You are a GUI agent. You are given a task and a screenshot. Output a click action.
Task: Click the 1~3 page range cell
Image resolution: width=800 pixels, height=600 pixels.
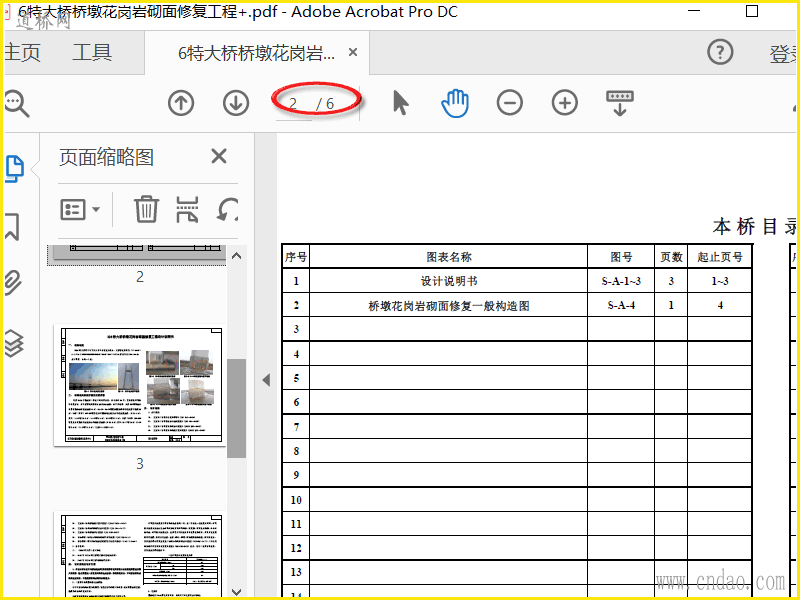coord(720,281)
